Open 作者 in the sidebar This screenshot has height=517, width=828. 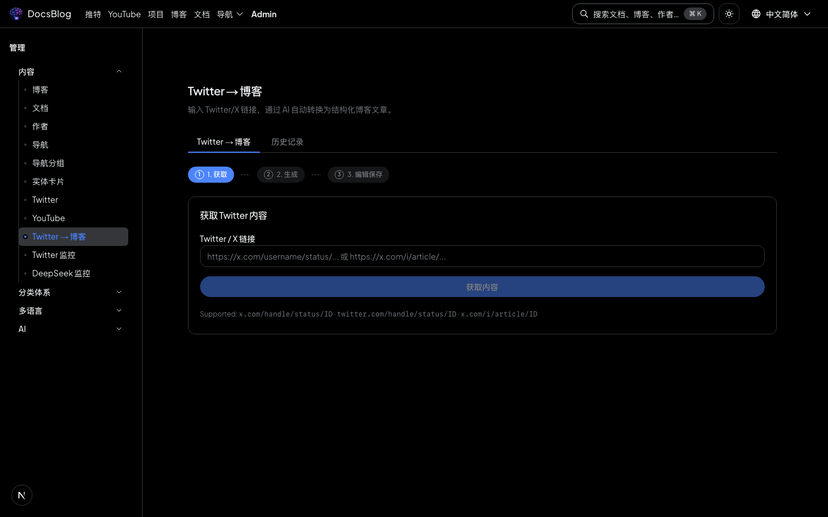[40, 127]
